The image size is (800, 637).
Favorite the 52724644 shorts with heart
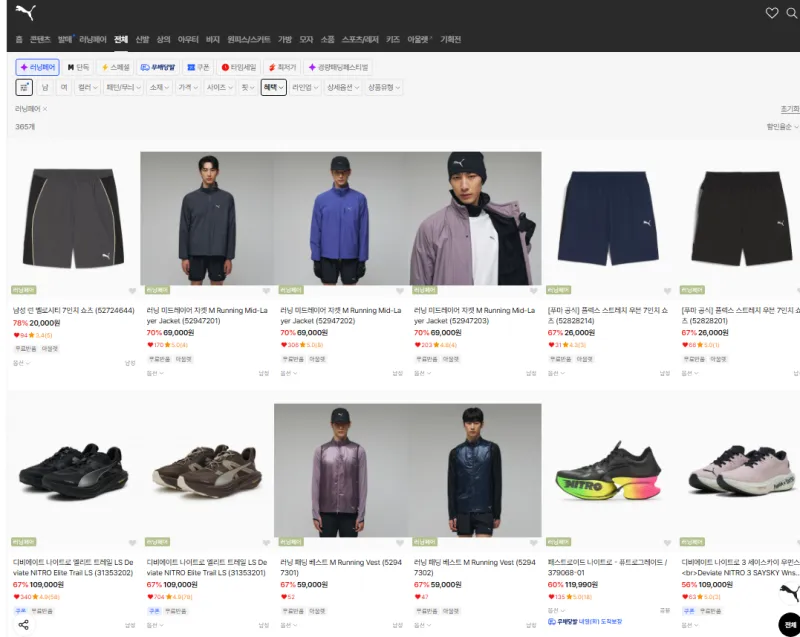click(132, 291)
